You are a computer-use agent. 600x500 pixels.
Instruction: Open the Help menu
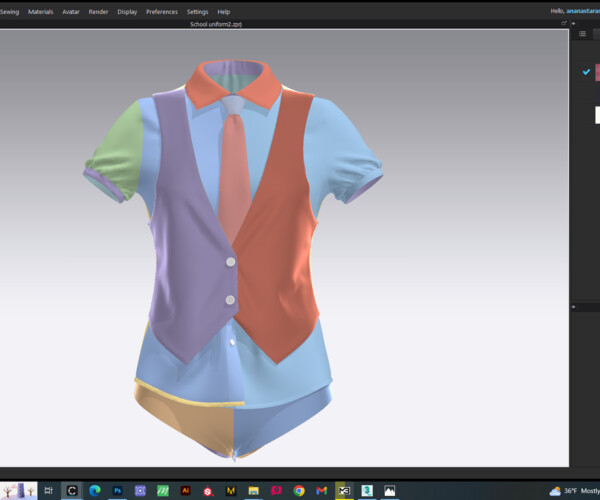(x=224, y=12)
